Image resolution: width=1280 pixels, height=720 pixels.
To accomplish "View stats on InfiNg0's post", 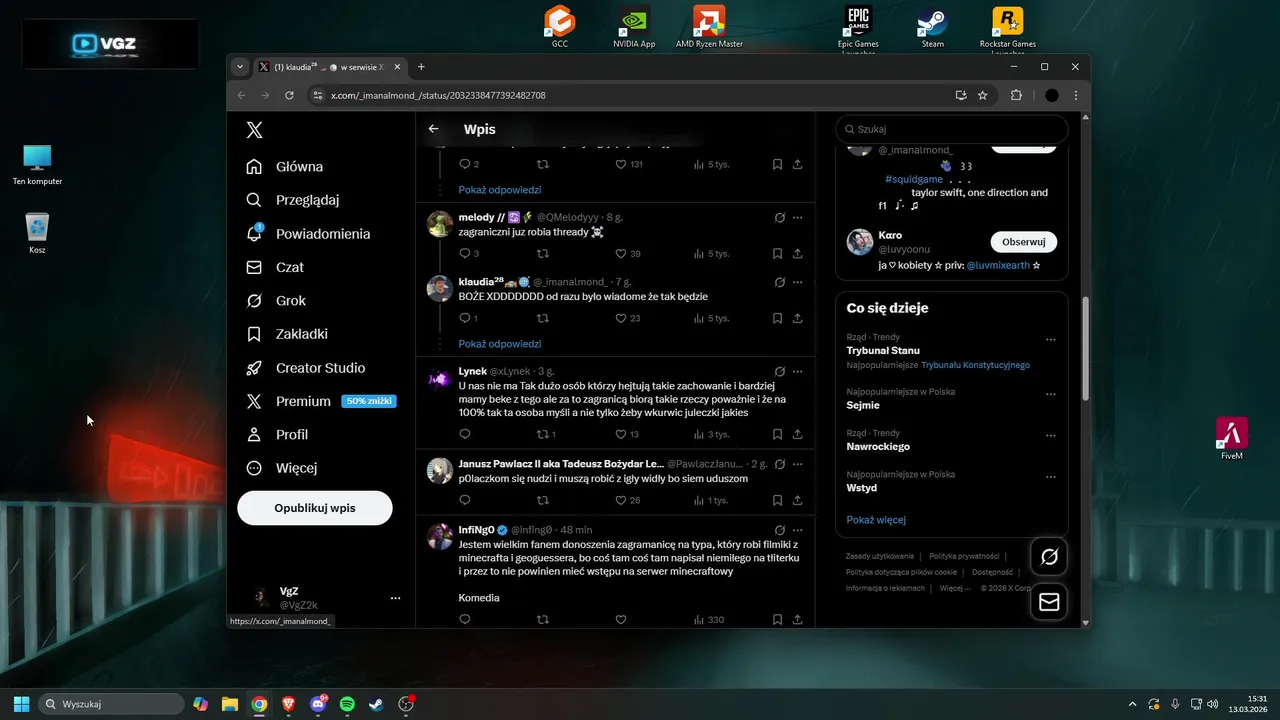I will pyautogui.click(x=708, y=620).
